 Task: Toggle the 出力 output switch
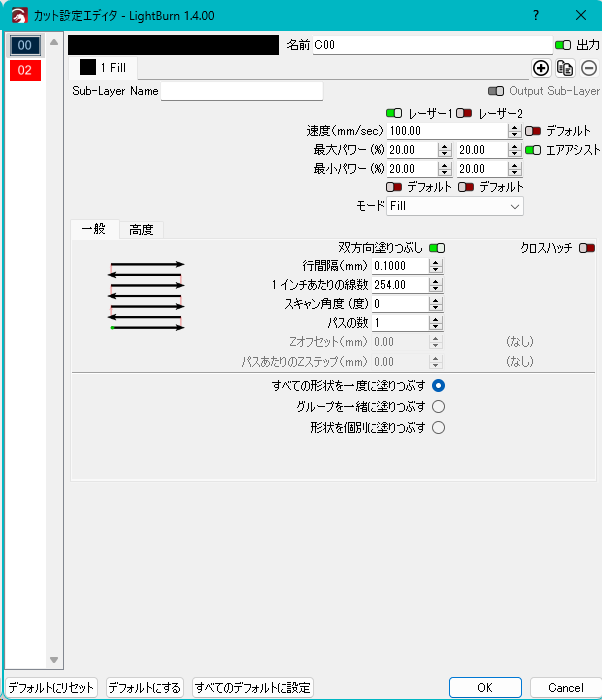pyautogui.click(x=563, y=45)
